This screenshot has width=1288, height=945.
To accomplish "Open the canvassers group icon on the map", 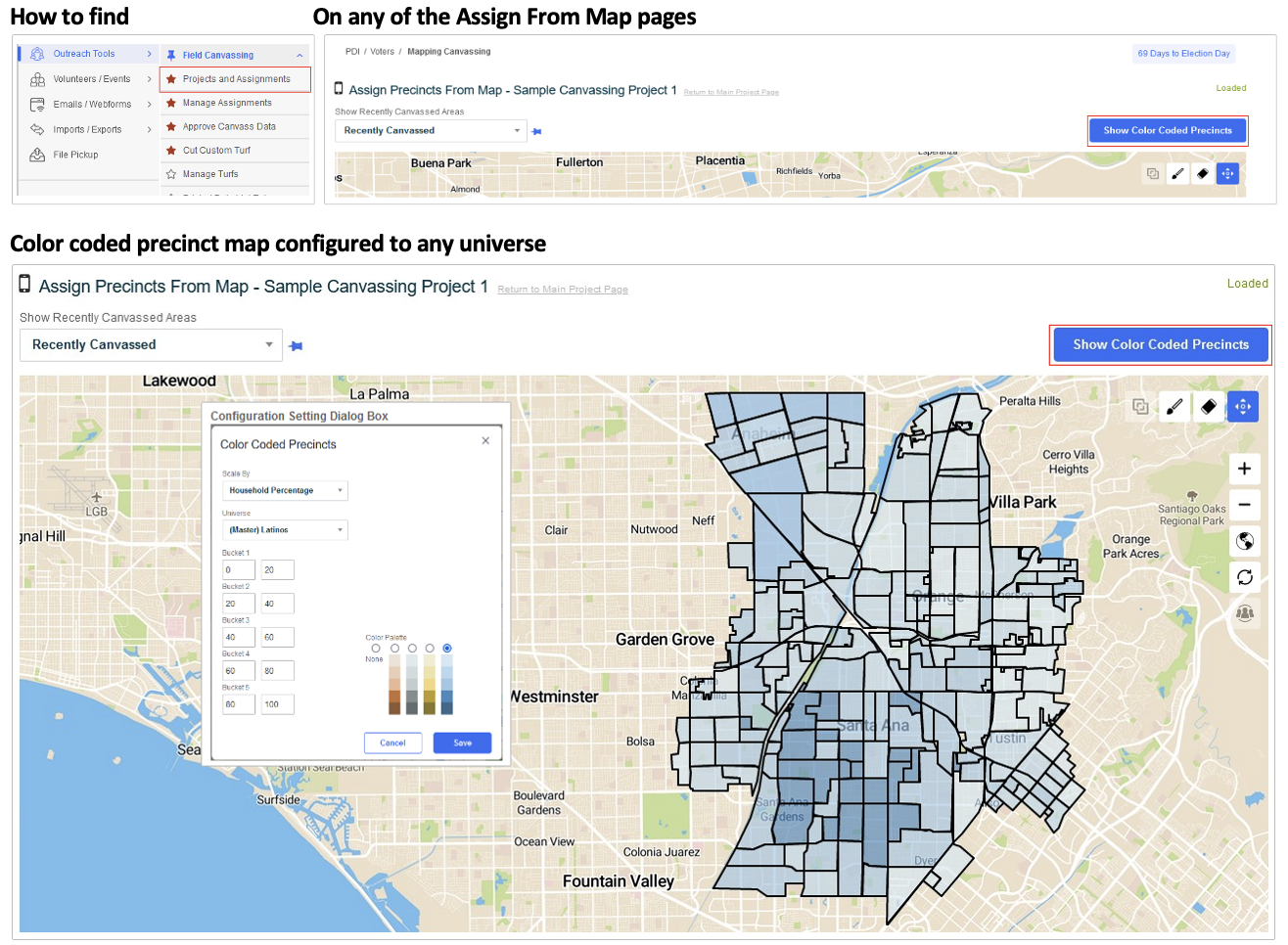I will [1245, 613].
